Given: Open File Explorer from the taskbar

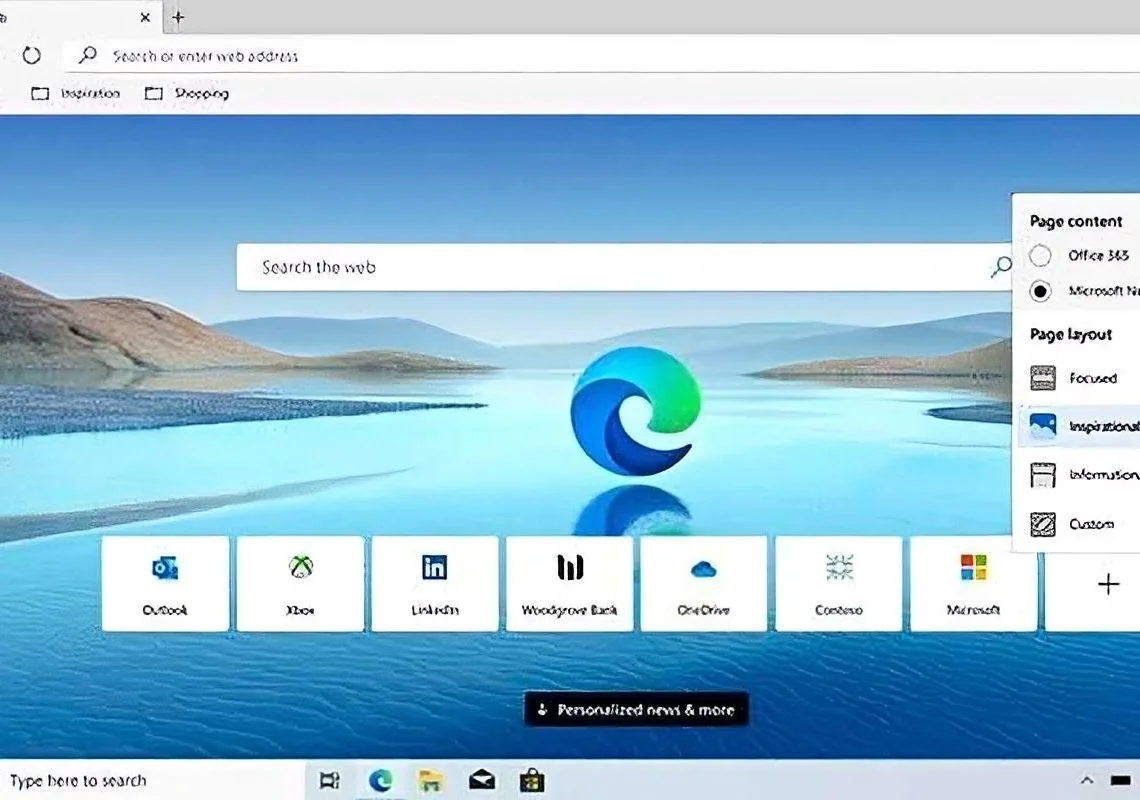Looking at the screenshot, I should click(x=430, y=780).
